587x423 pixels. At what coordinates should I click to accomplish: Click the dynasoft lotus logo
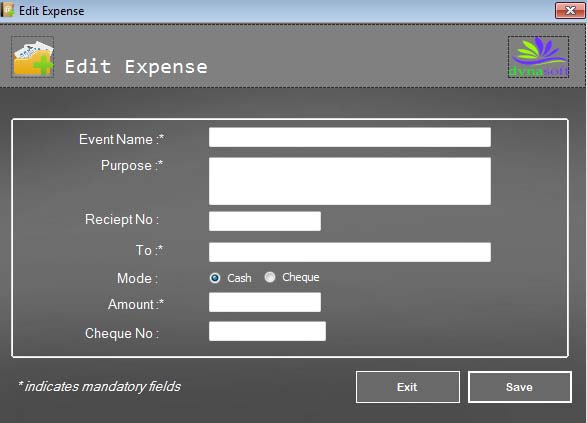[538, 57]
